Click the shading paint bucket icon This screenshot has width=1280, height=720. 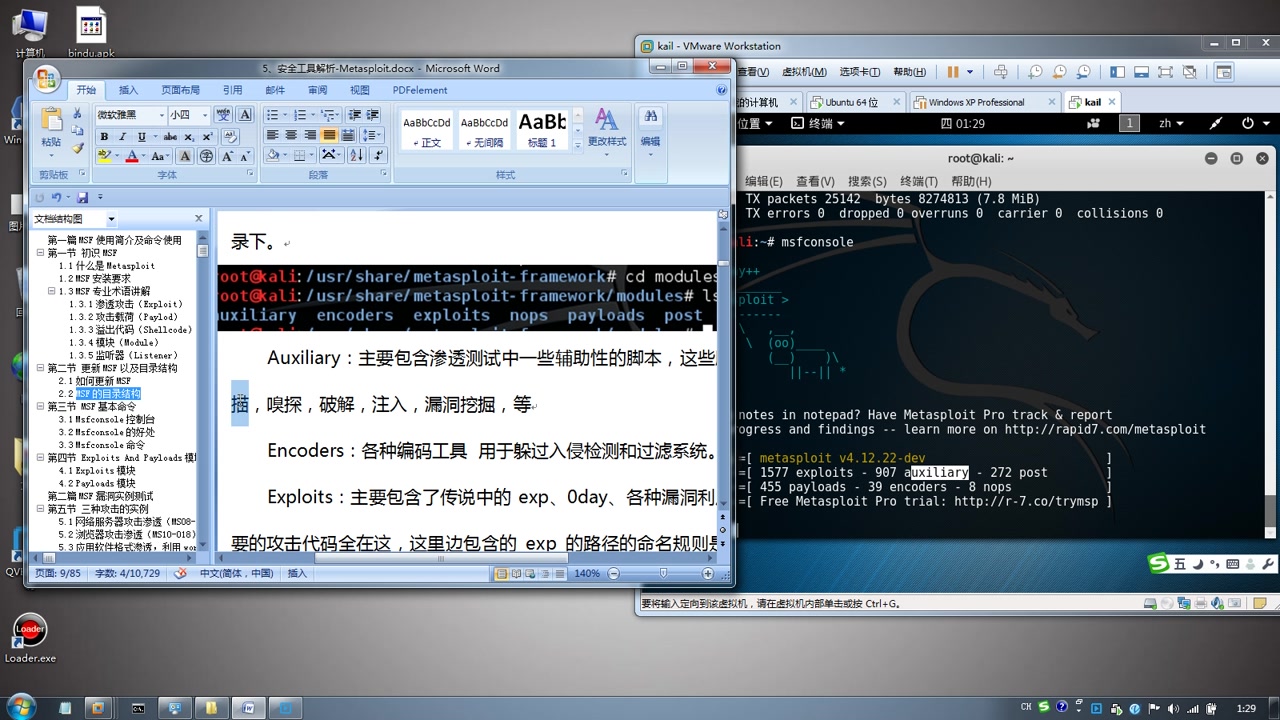275,156
